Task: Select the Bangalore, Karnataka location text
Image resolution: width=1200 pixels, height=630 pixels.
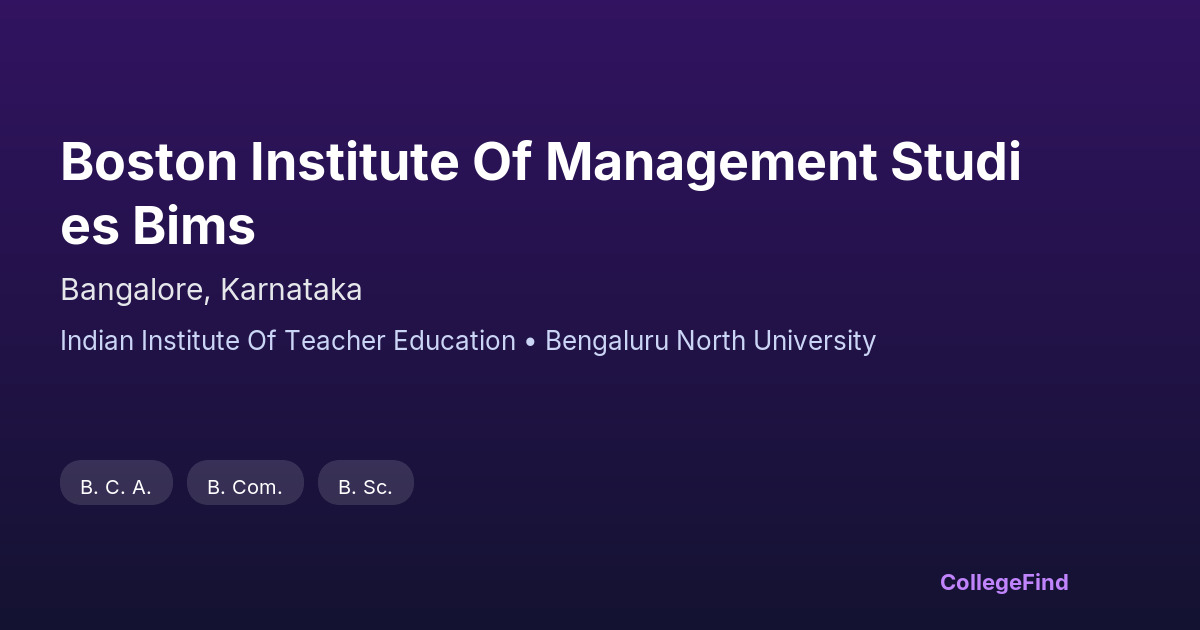Action: coord(211,290)
